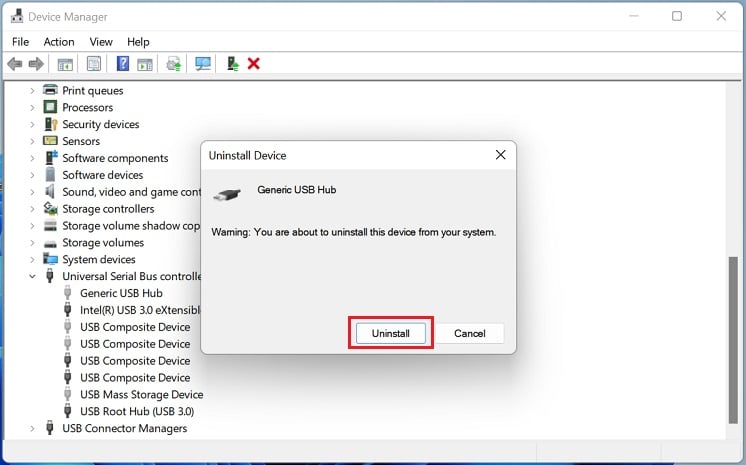Maximize the Device Manager window

click(x=677, y=16)
